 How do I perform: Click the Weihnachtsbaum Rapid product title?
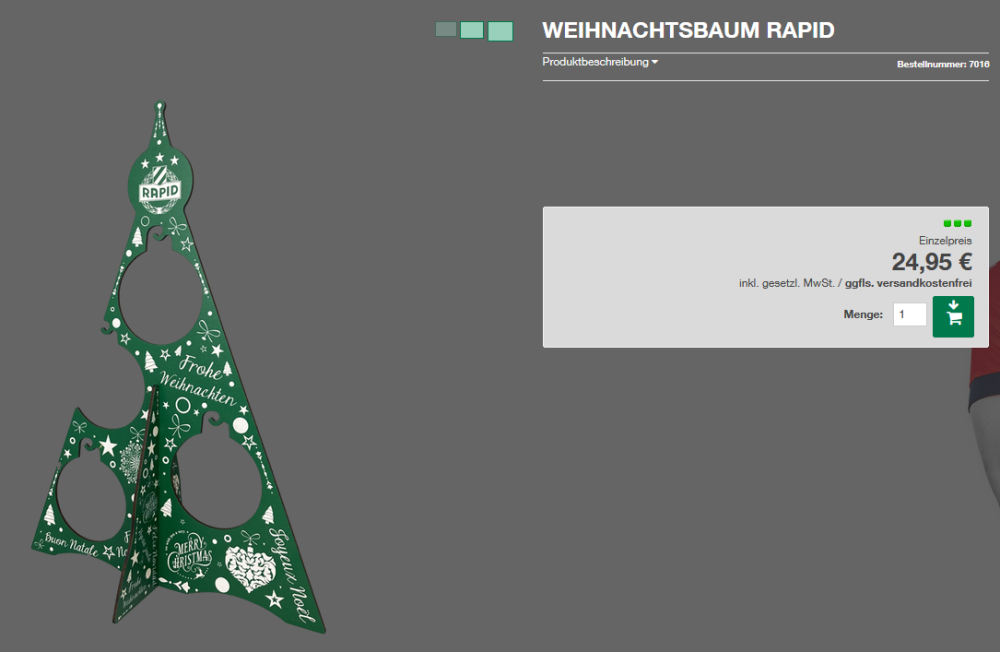pyautogui.click(x=688, y=30)
